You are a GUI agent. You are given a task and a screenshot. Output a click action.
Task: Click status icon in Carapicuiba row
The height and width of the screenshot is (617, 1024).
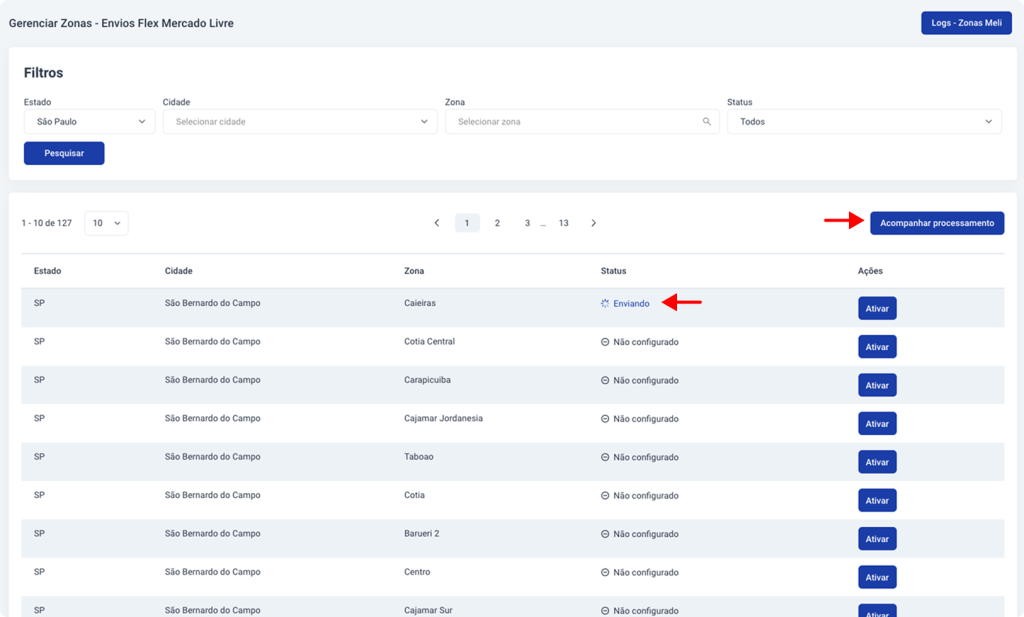pos(605,381)
